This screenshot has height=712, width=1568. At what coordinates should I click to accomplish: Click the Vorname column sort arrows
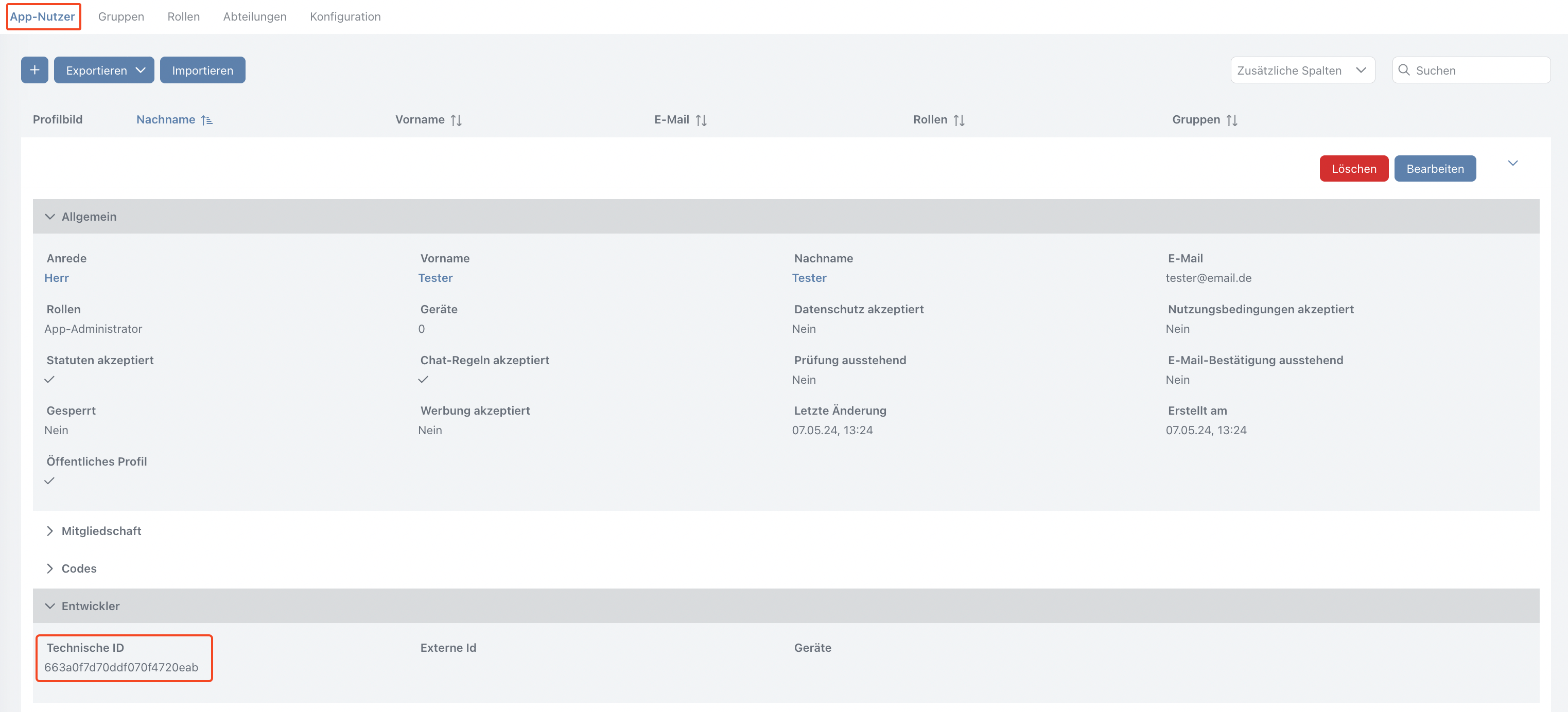pyautogui.click(x=456, y=120)
